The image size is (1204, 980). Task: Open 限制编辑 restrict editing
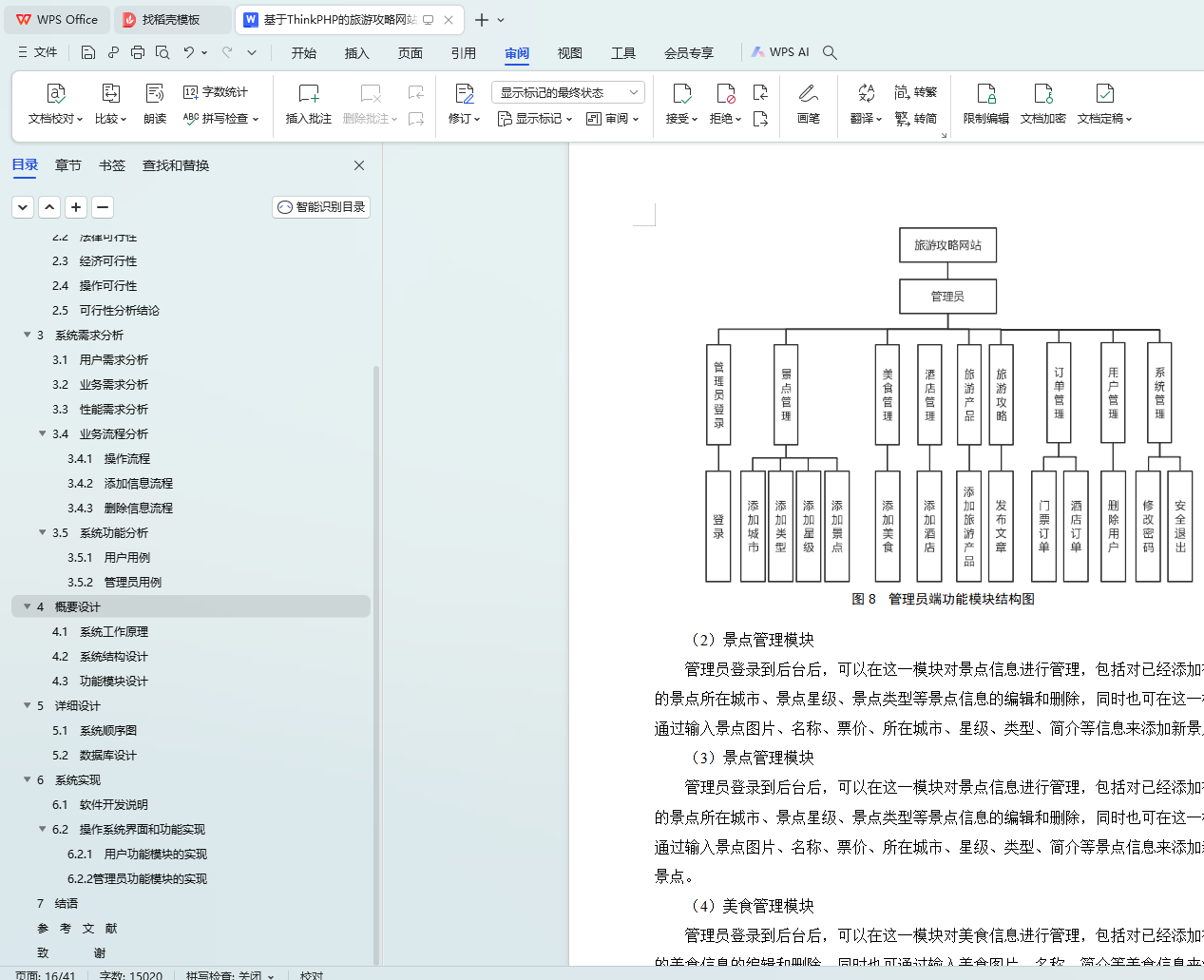pyautogui.click(x=986, y=105)
